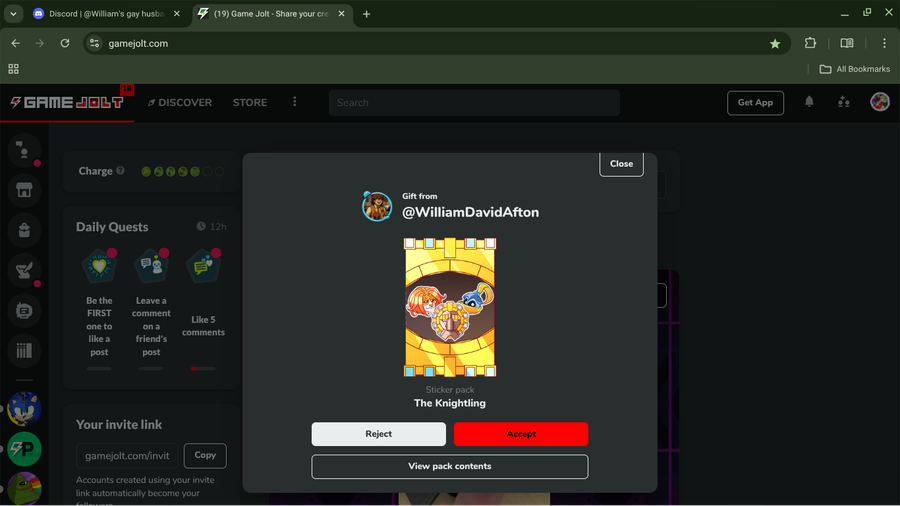Click the Daily Quests 12h timer
The width and height of the screenshot is (900, 506).
pyautogui.click(x=211, y=227)
